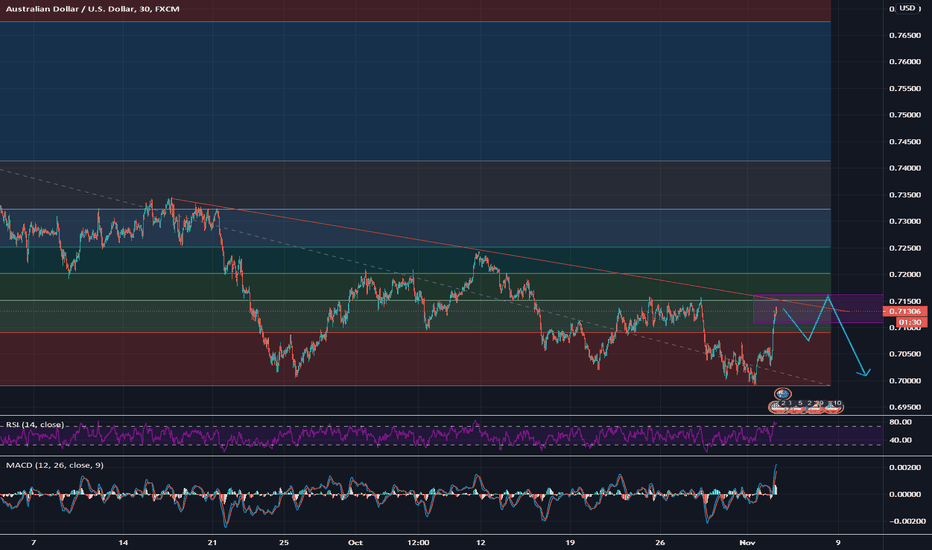
Task: Open the US flag event marker badged 10
Action: point(835,407)
